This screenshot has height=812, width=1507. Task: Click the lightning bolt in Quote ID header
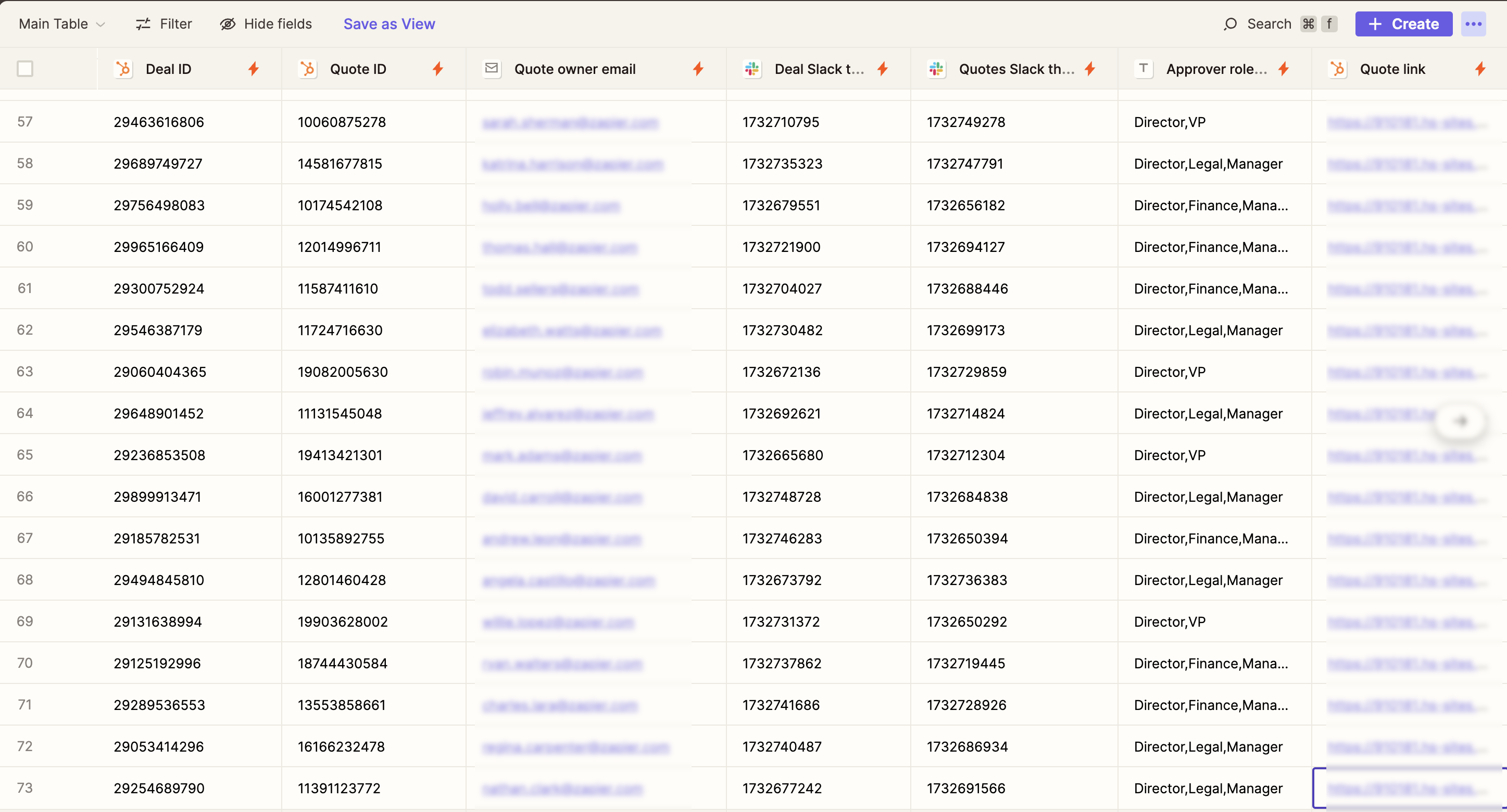click(x=437, y=69)
